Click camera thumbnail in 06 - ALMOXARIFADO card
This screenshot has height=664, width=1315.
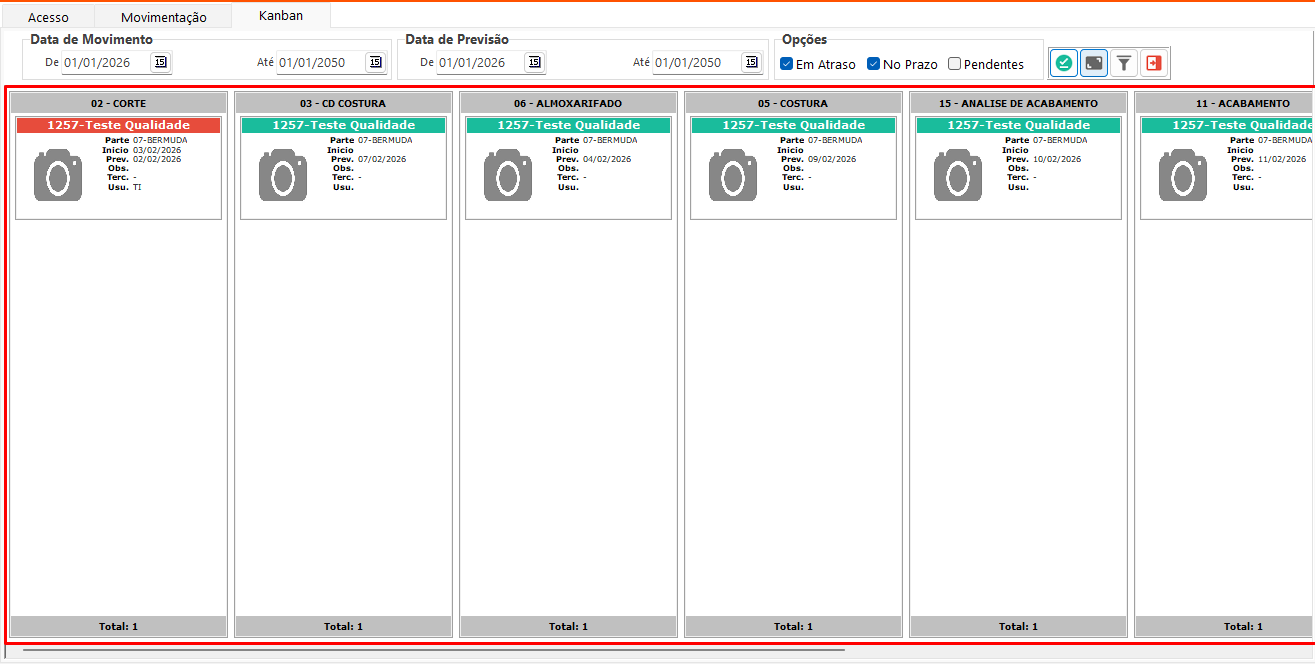[508, 175]
